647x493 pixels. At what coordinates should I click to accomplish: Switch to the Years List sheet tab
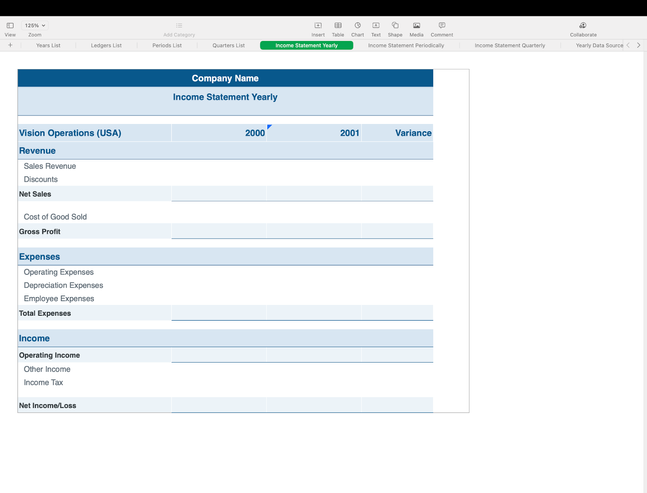48,45
